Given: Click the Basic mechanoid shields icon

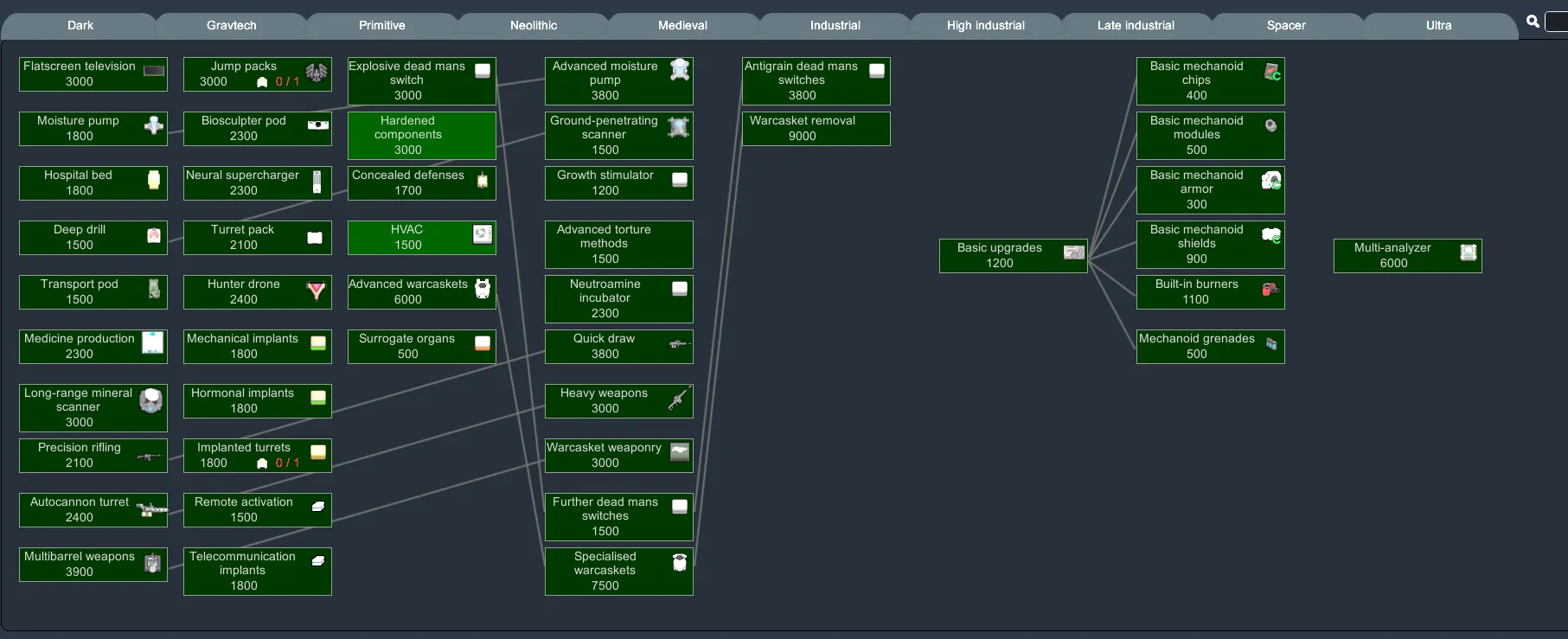Looking at the screenshot, I should 1271,235.
